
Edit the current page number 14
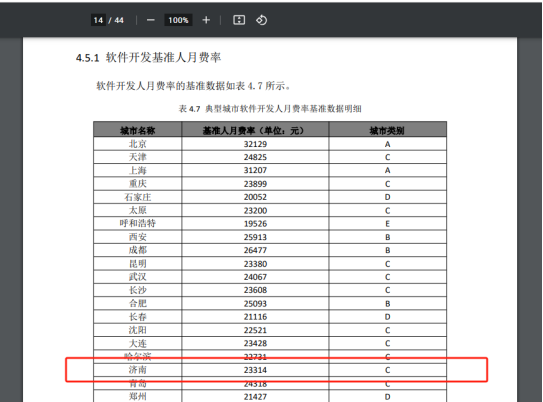point(98,20)
